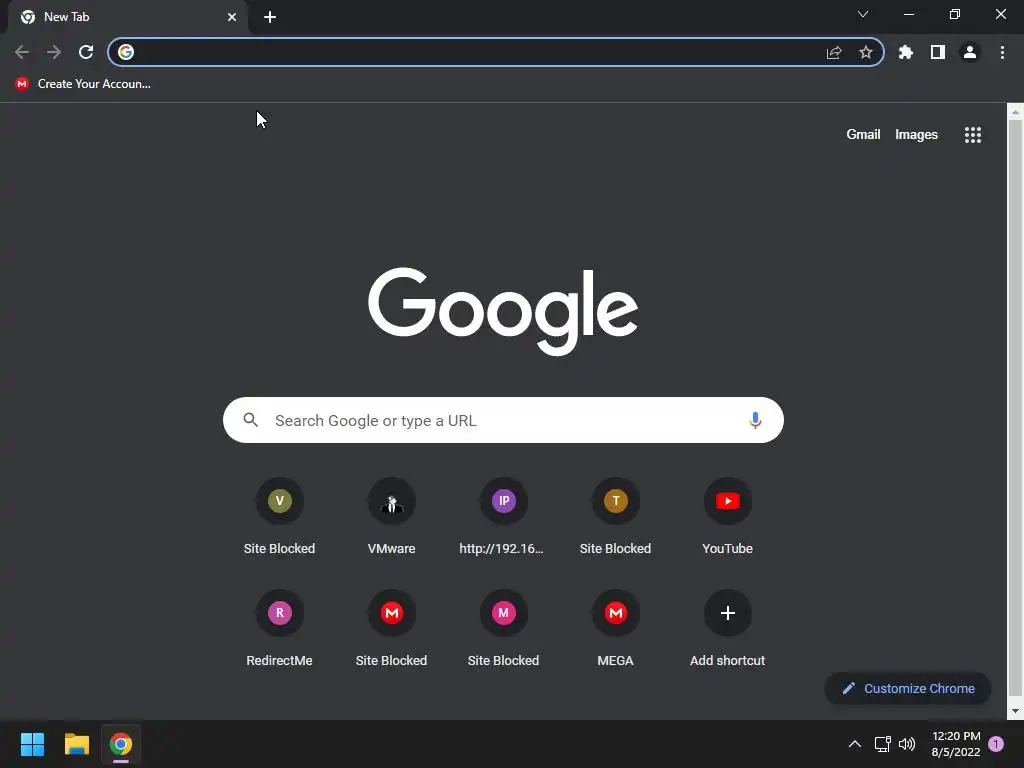Image resolution: width=1024 pixels, height=768 pixels.
Task: Bookmark this tab with star icon
Action: [x=866, y=52]
